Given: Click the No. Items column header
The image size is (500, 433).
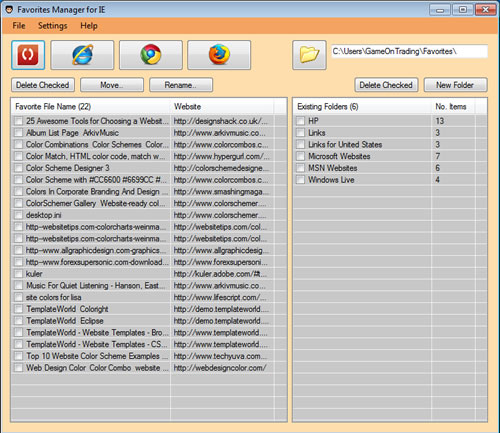Looking at the screenshot, I should point(453,107).
